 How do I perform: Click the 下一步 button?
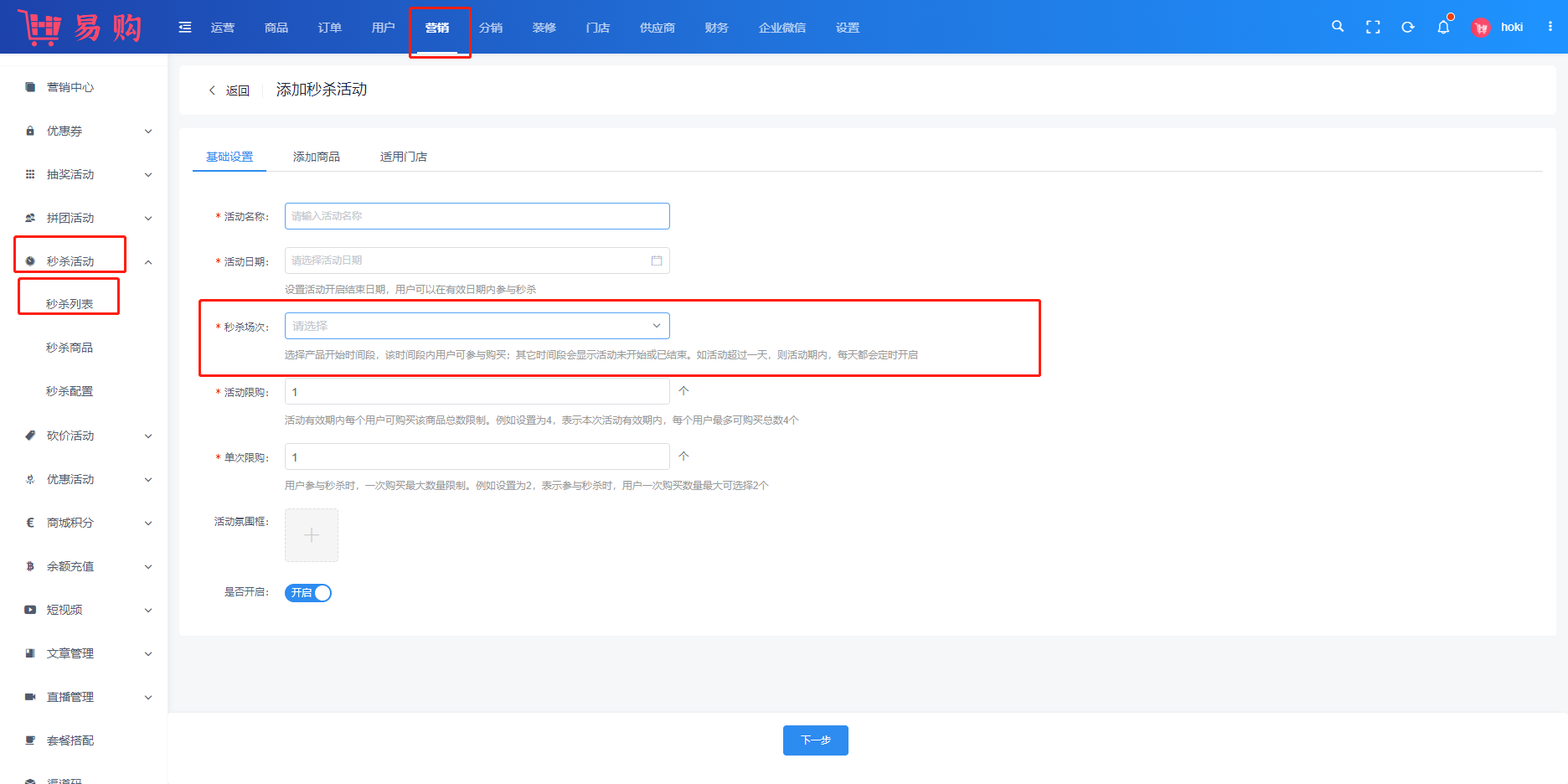[815, 740]
